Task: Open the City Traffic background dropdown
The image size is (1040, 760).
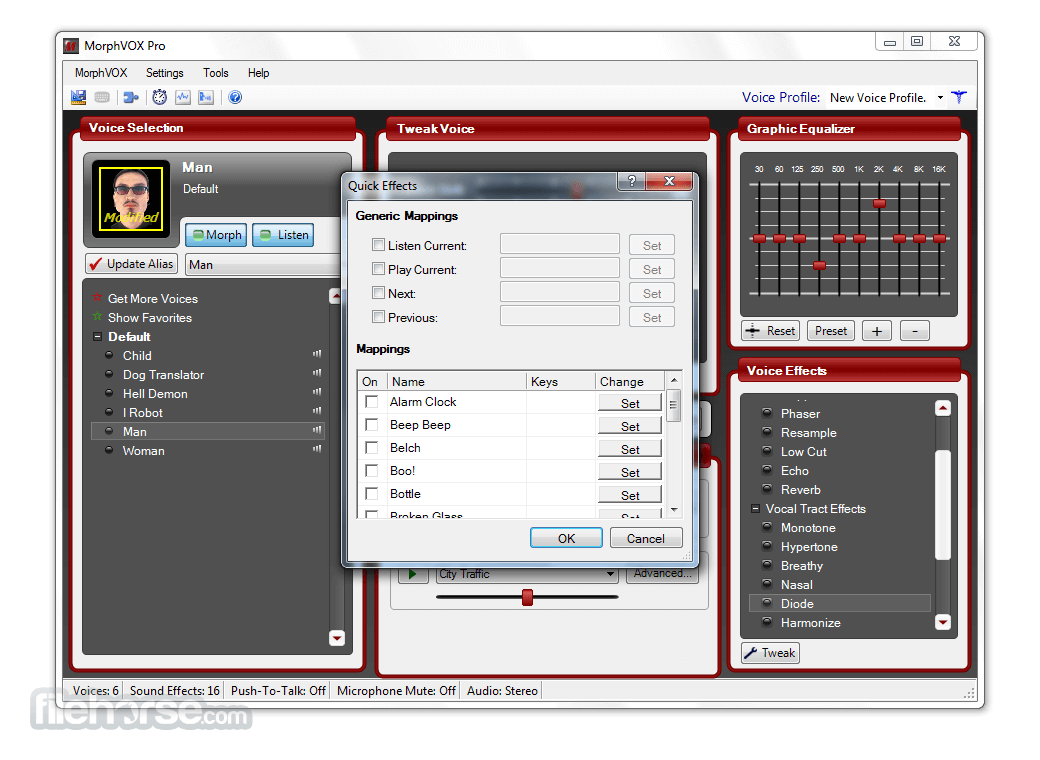Action: [610, 574]
